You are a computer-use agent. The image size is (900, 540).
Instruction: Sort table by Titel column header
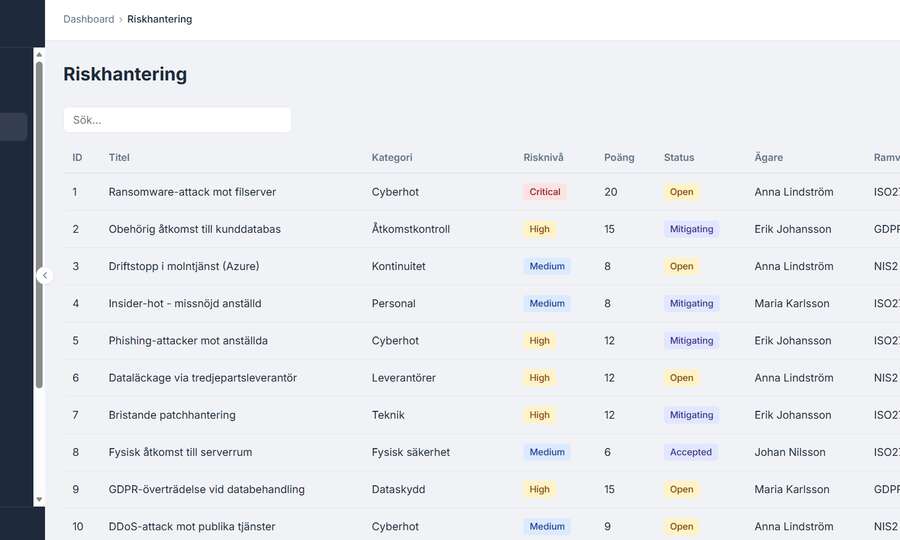119,157
